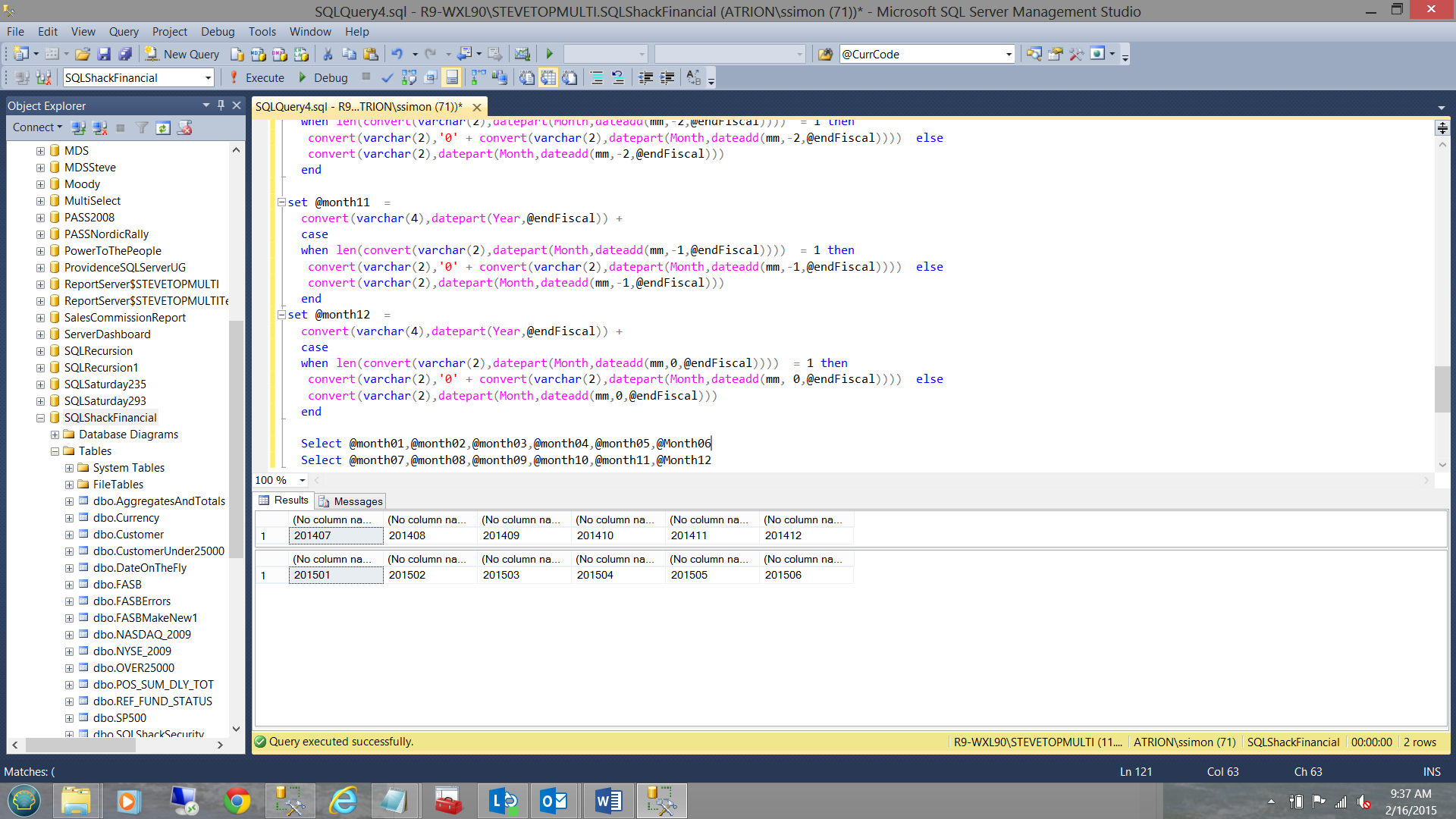This screenshot has height=819, width=1456.
Task: Open the Filter icon in Object Explorer
Action: tap(142, 127)
